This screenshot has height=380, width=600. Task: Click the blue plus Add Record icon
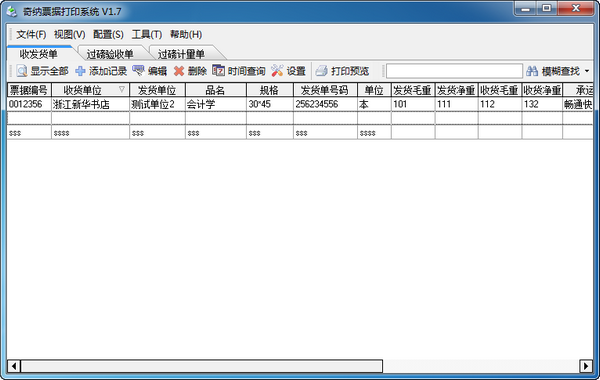click(80, 71)
